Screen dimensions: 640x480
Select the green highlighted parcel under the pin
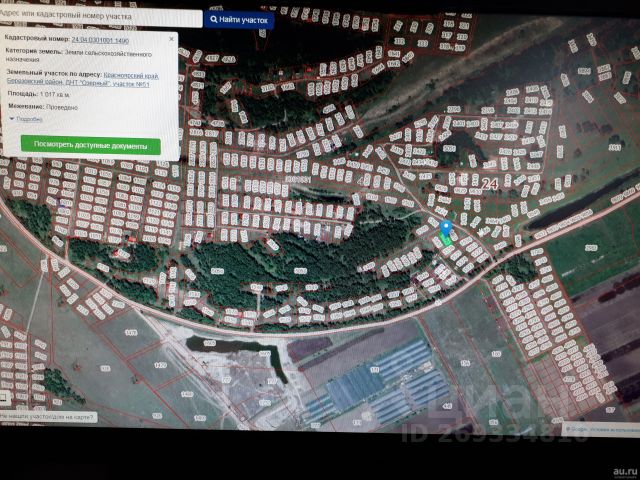(x=445, y=240)
